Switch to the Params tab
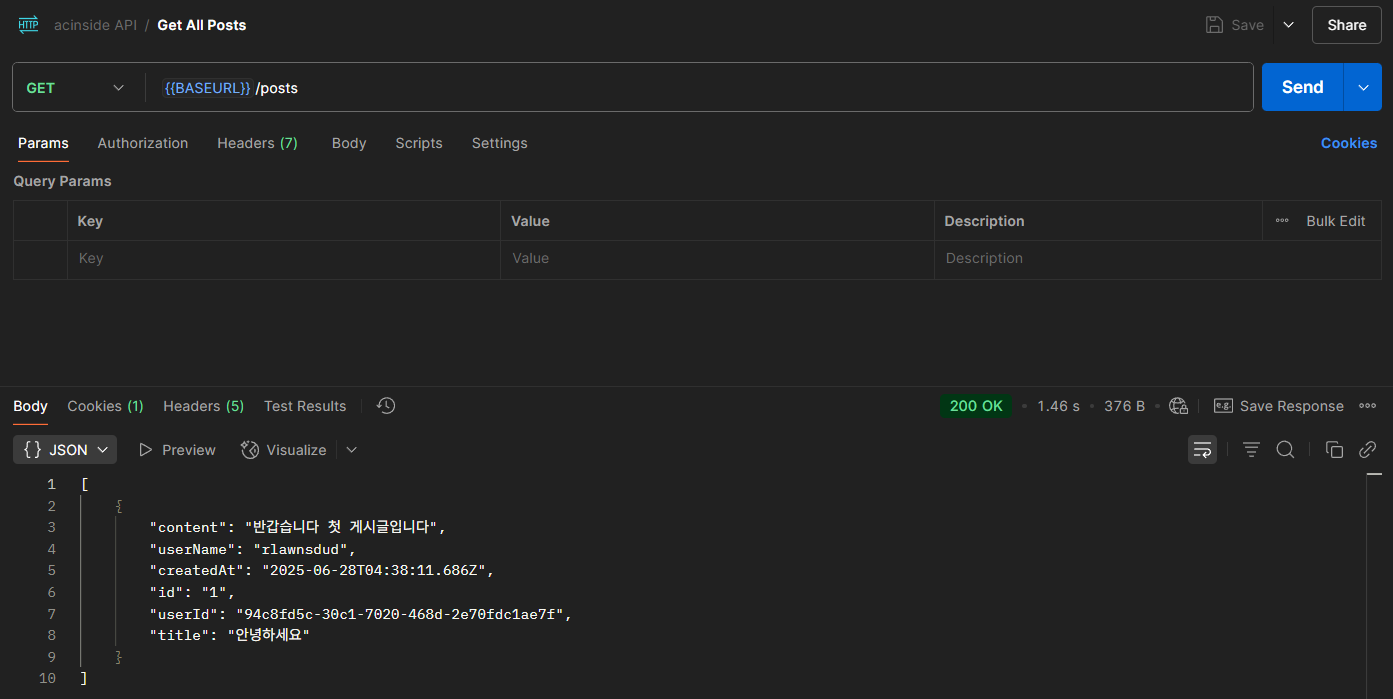Image resolution: width=1393 pixels, height=699 pixels. point(43,143)
